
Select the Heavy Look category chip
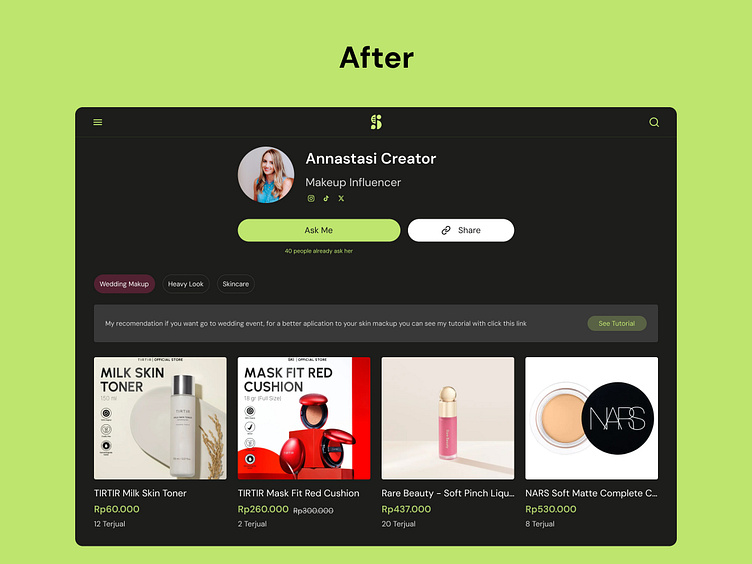tap(186, 284)
